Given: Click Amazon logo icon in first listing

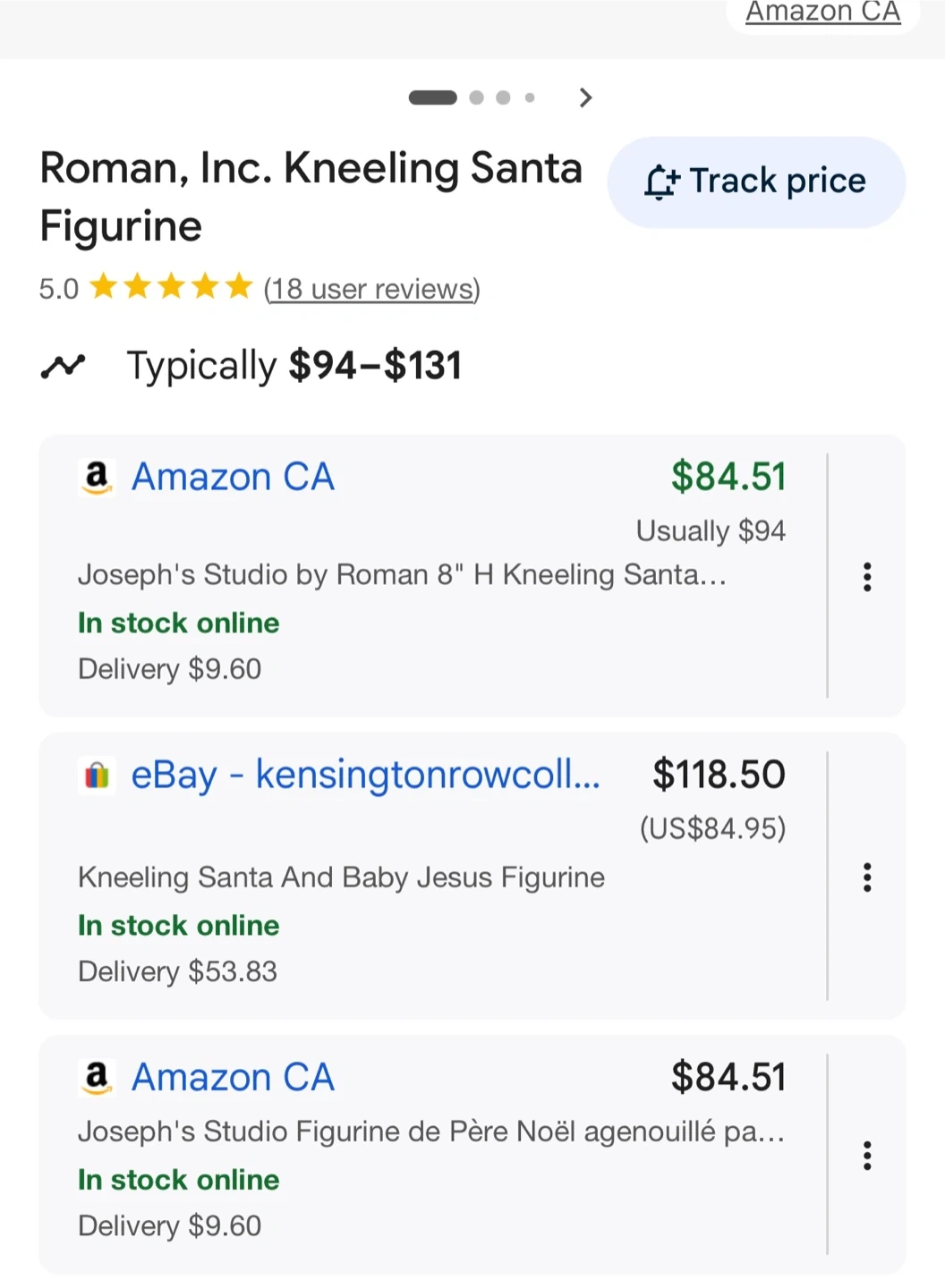Looking at the screenshot, I should [x=97, y=478].
